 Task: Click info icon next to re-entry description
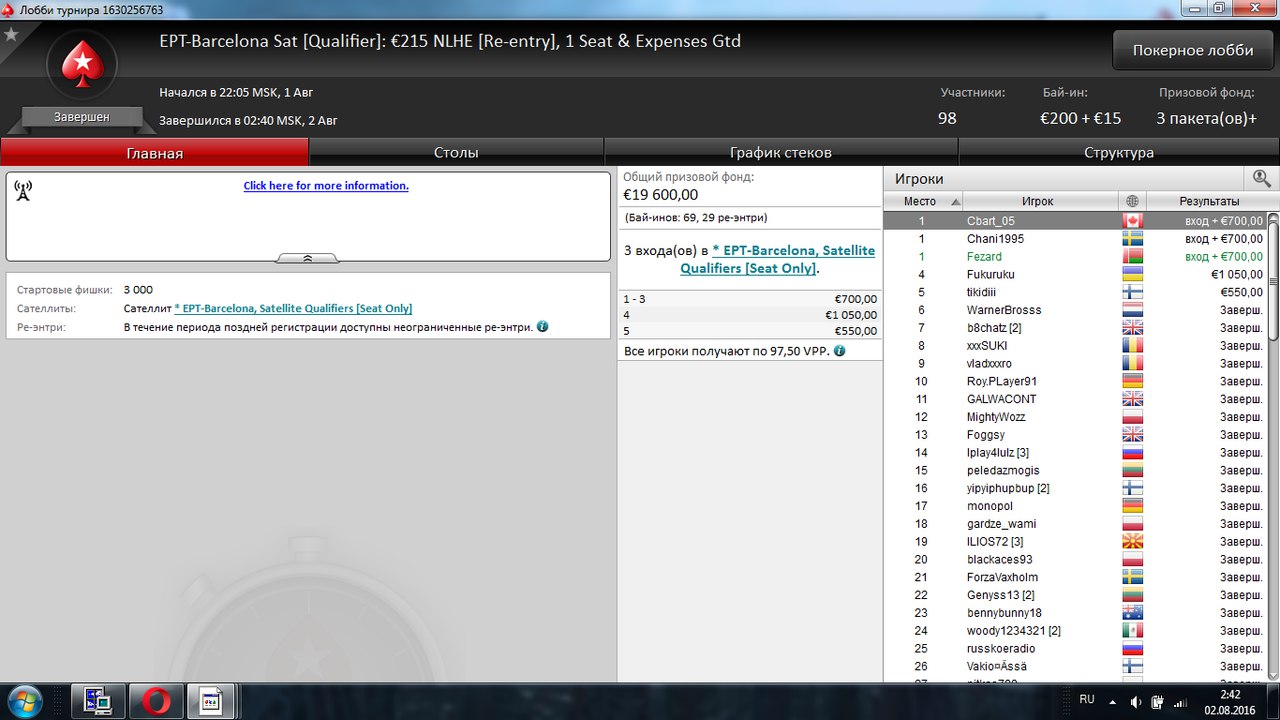(x=542, y=327)
